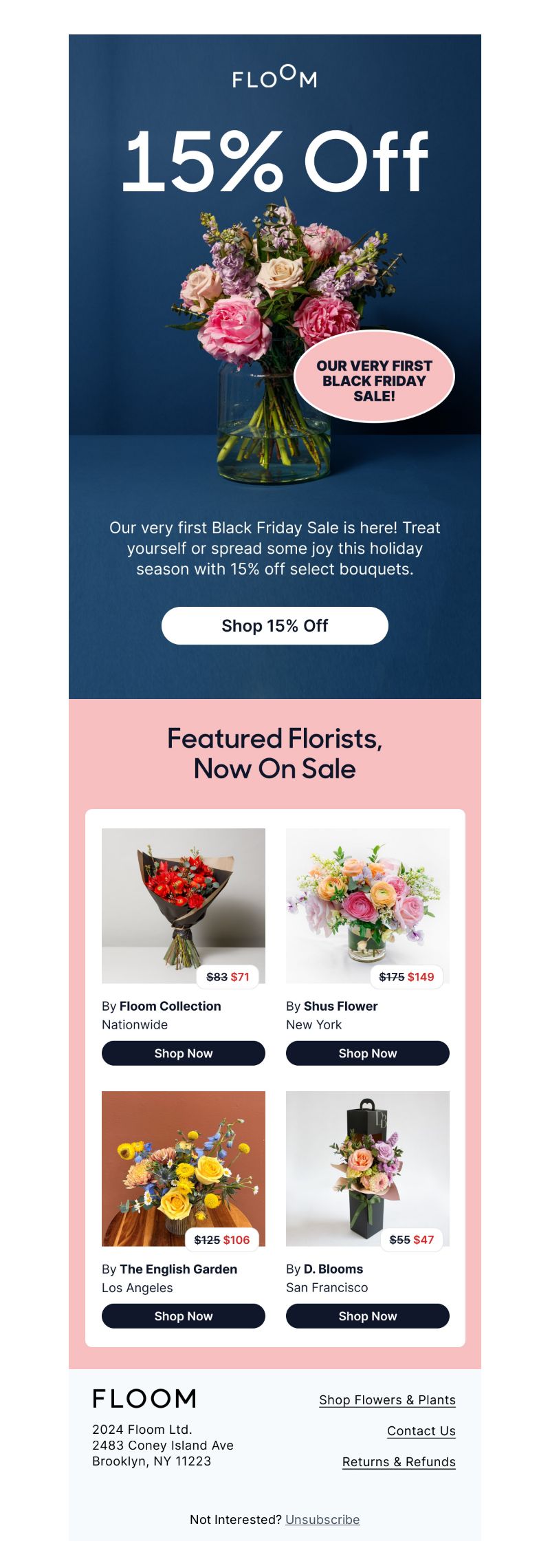The height and width of the screenshot is (1568, 550).
Task: Click the FLOOM logo at top of email
Action: pyautogui.click(x=274, y=77)
